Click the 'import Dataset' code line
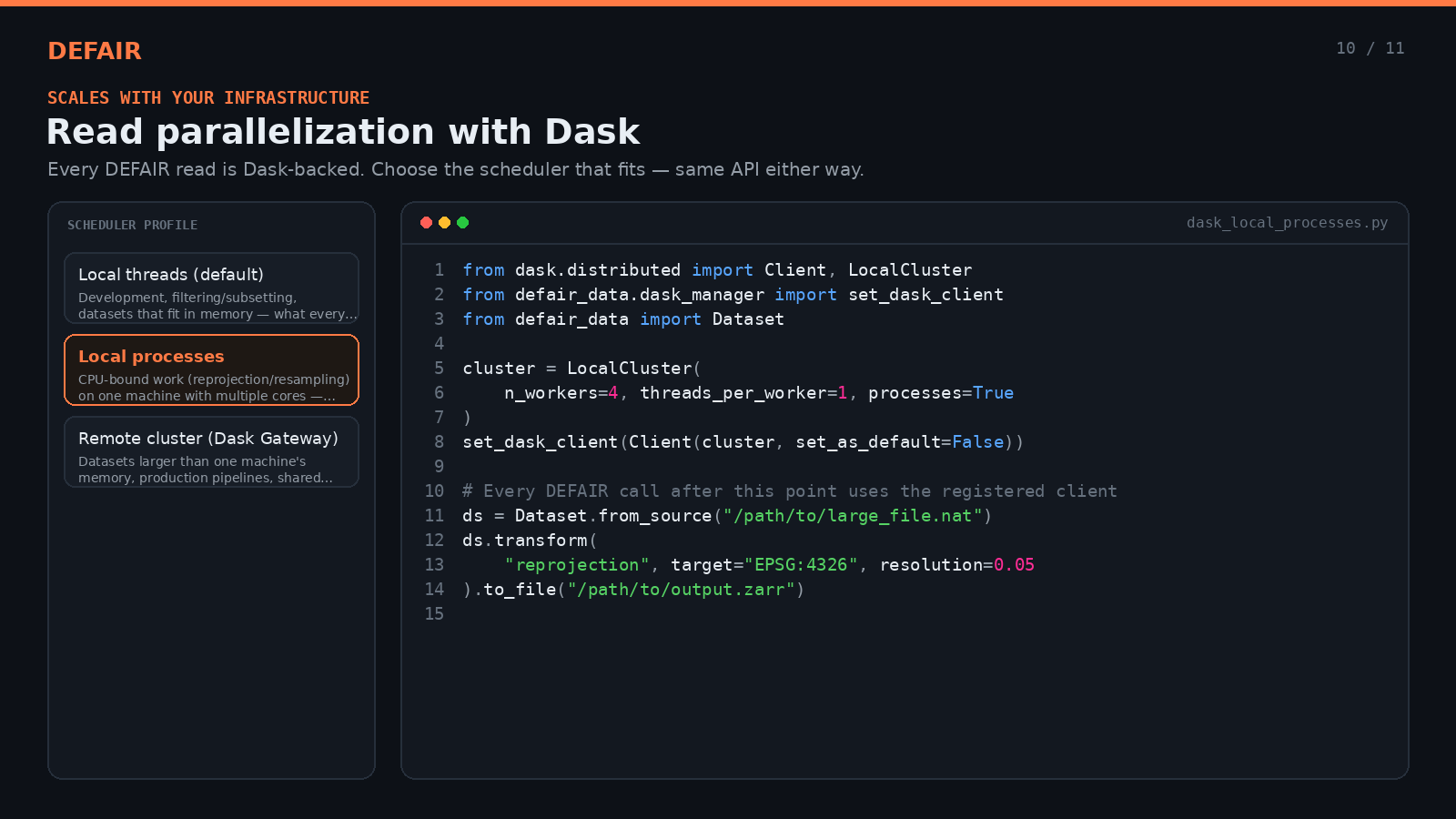Screen dimensions: 1456x819 (623, 319)
